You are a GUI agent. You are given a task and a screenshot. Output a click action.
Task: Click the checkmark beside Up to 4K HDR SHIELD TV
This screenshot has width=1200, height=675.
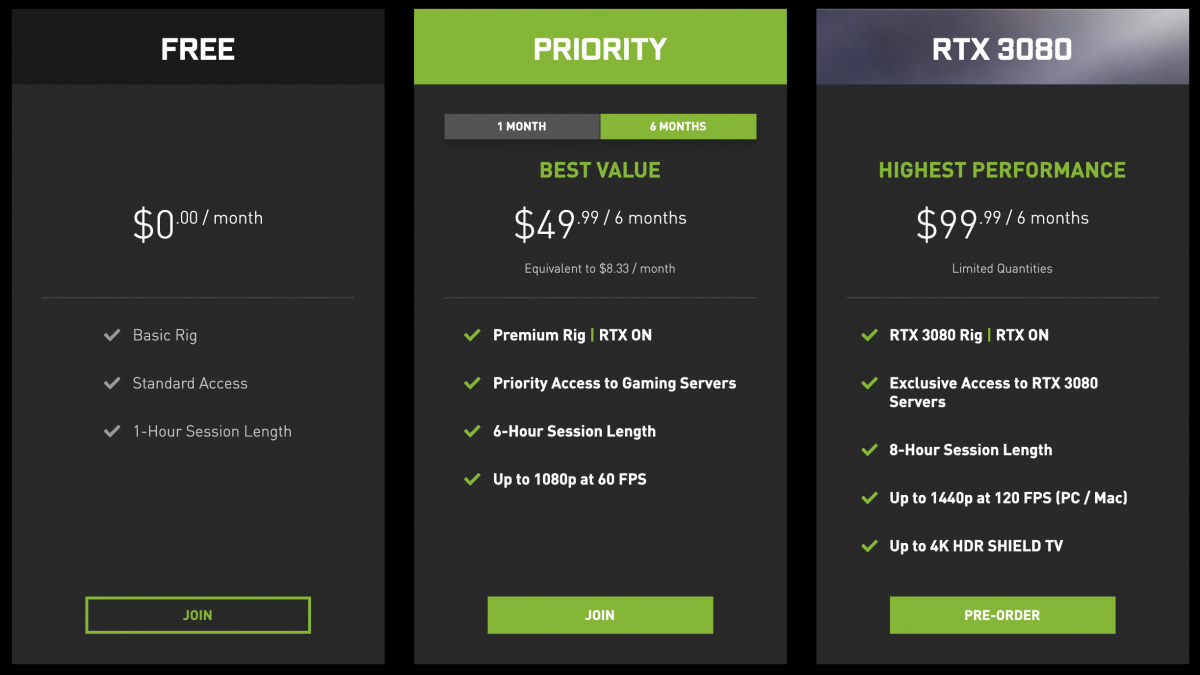pos(869,546)
